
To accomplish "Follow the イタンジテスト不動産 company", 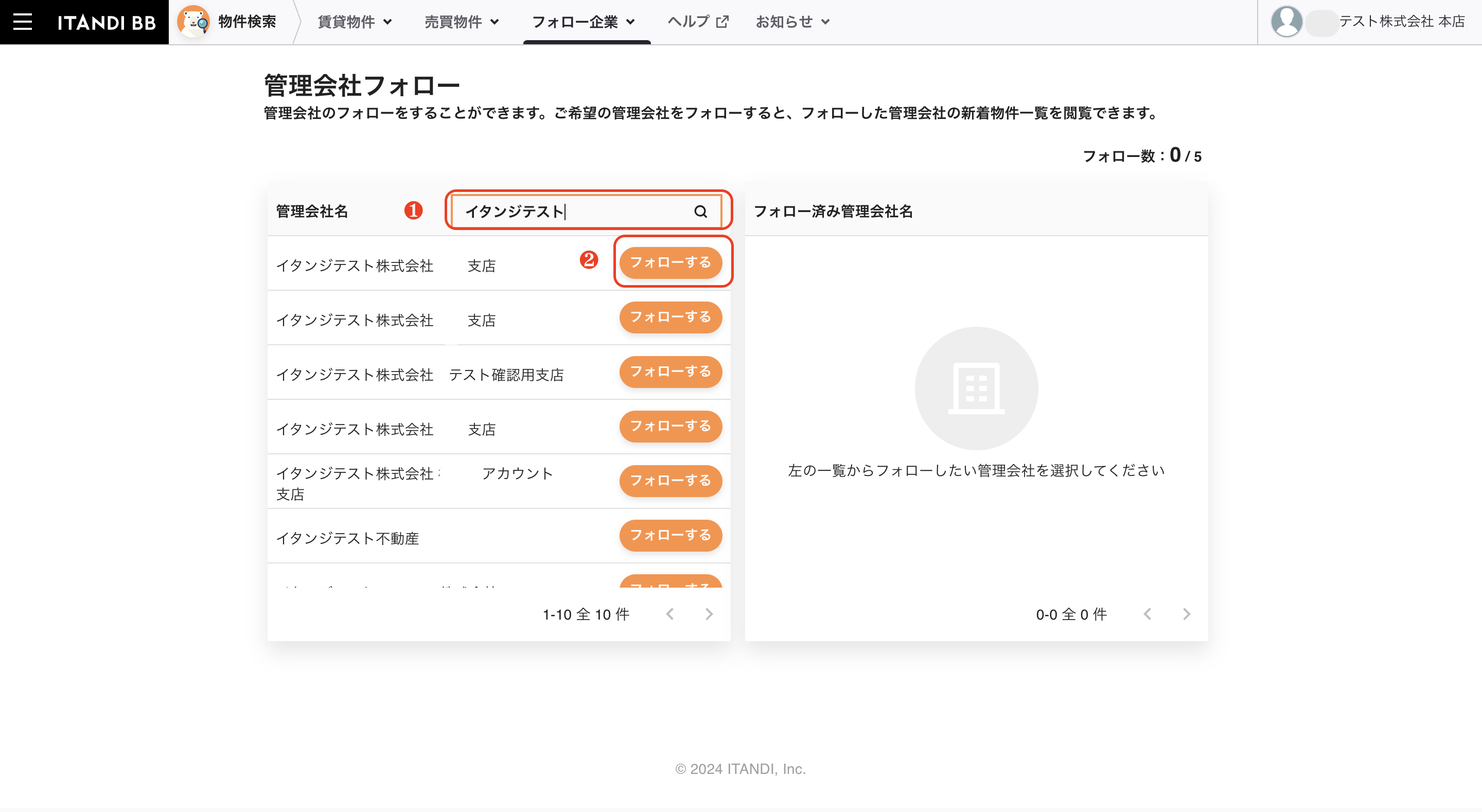I will (x=670, y=535).
